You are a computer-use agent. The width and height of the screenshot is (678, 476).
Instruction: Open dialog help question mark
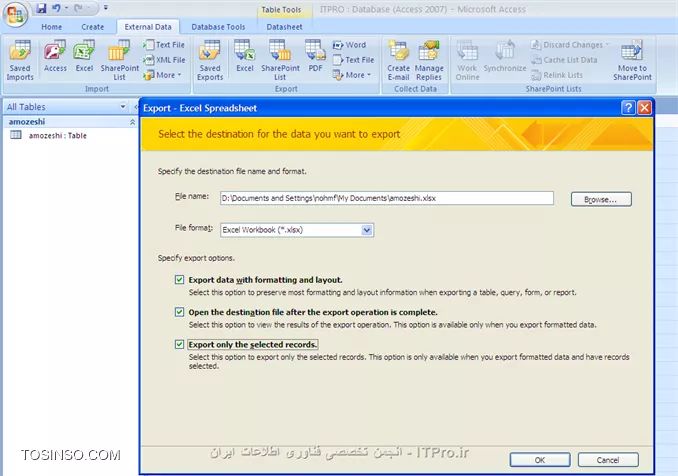628,107
